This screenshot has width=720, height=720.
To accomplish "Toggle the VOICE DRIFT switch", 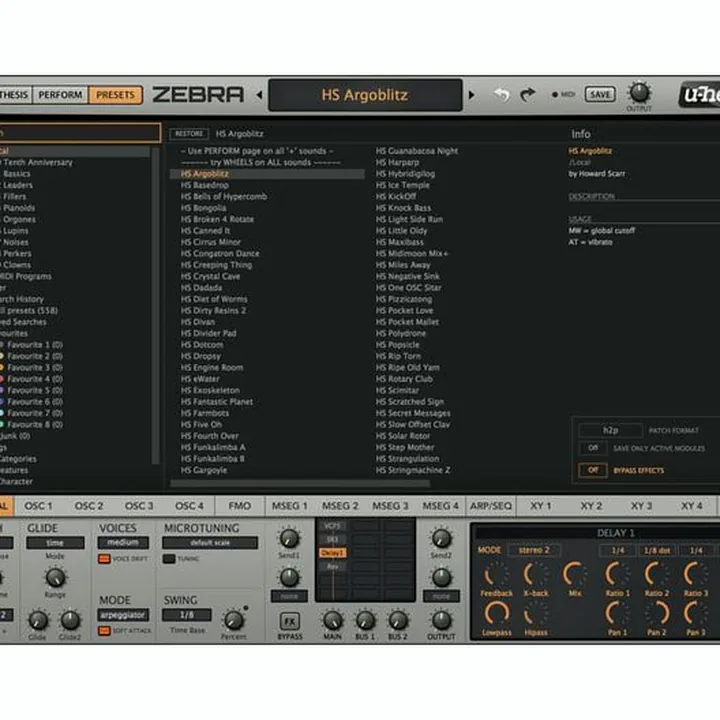I will pyautogui.click(x=105, y=559).
